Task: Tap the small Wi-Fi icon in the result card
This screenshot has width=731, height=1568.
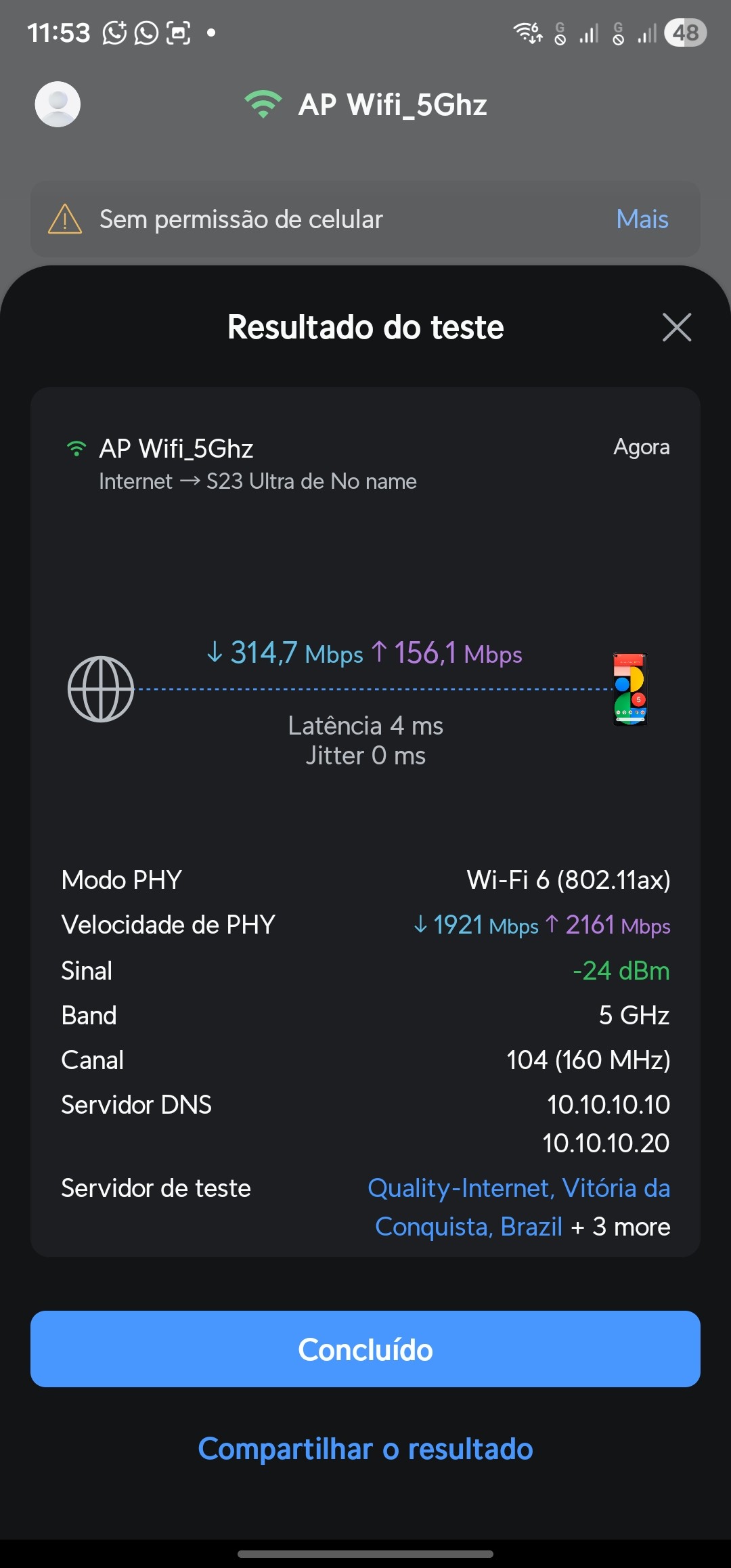Action: (76, 448)
